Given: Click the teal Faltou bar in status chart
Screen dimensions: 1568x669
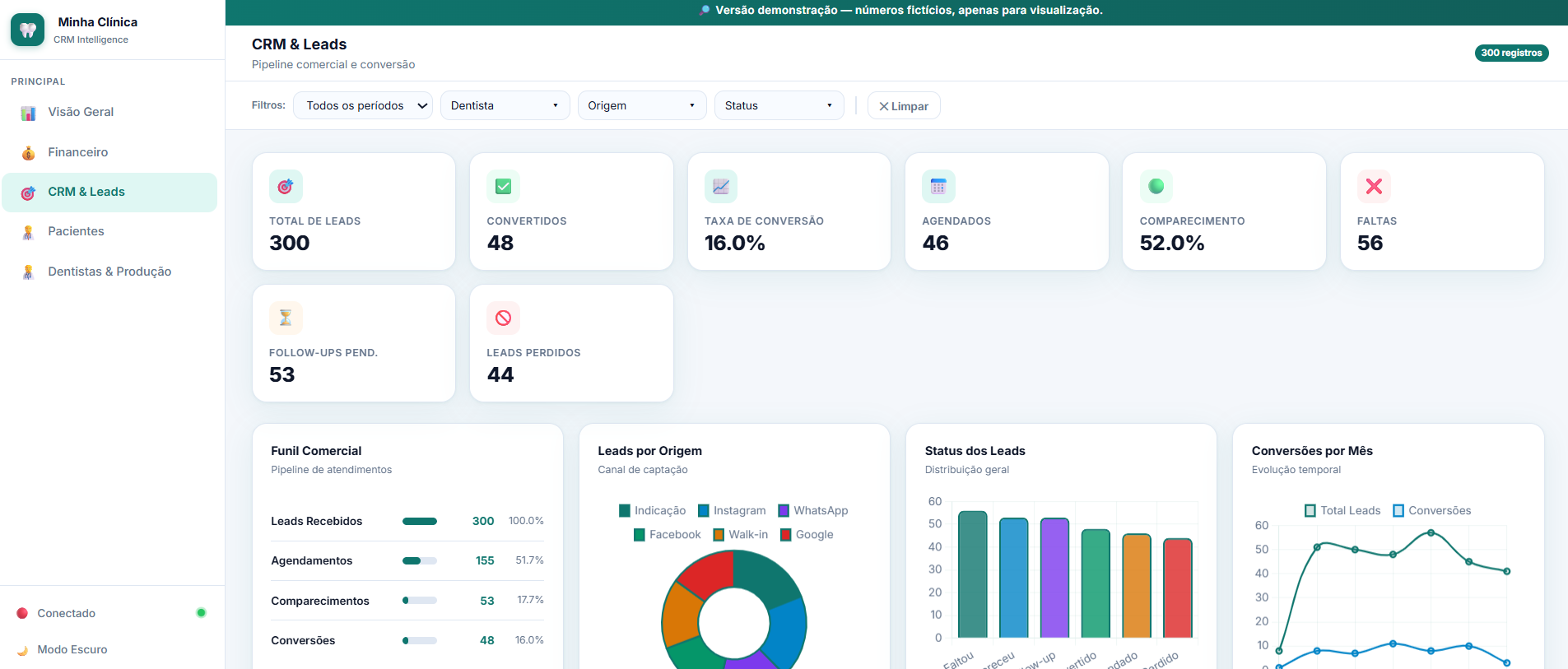Looking at the screenshot, I should pyautogui.click(x=973, y=574).
